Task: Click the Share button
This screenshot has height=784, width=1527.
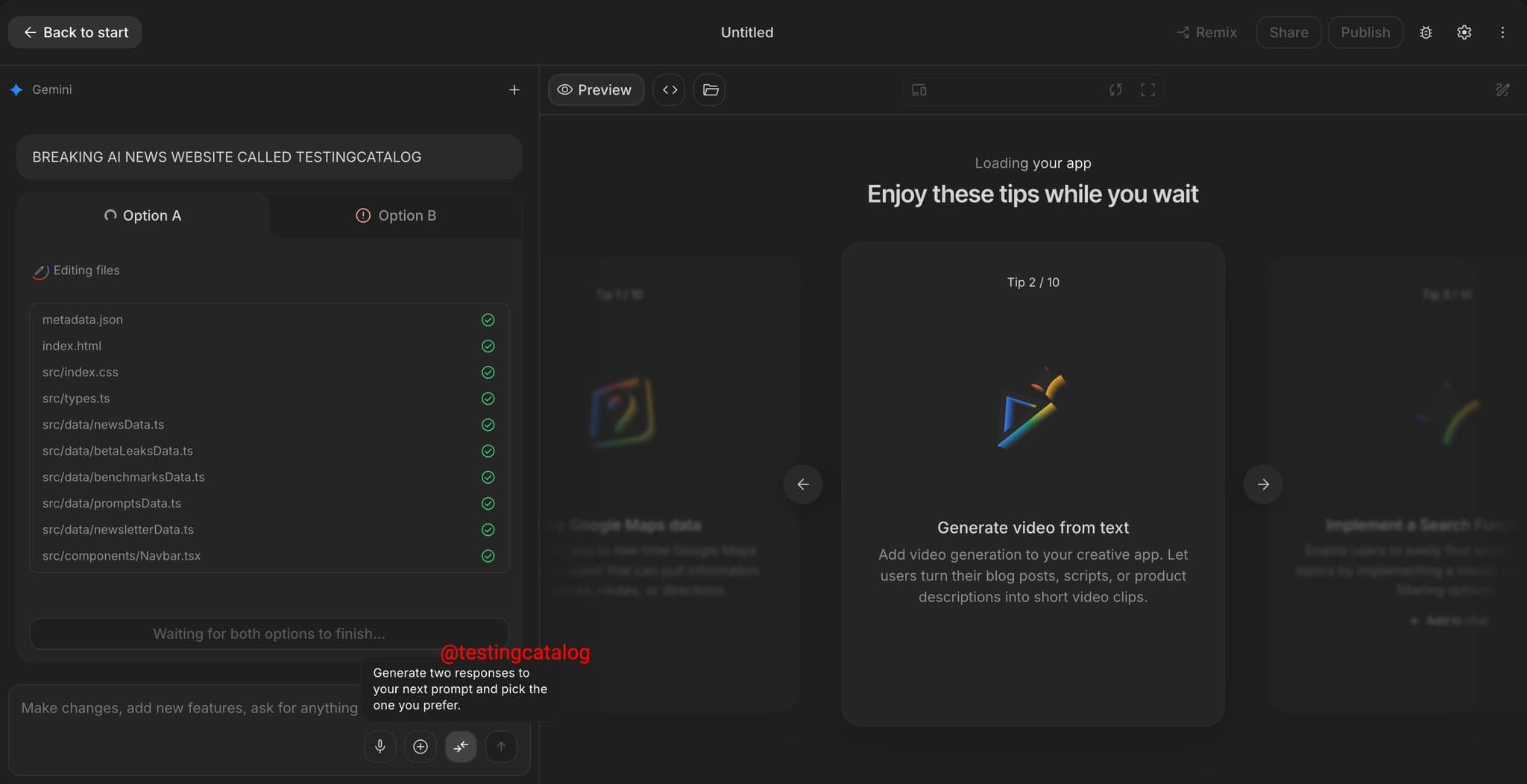Action: coord(1288,32)
